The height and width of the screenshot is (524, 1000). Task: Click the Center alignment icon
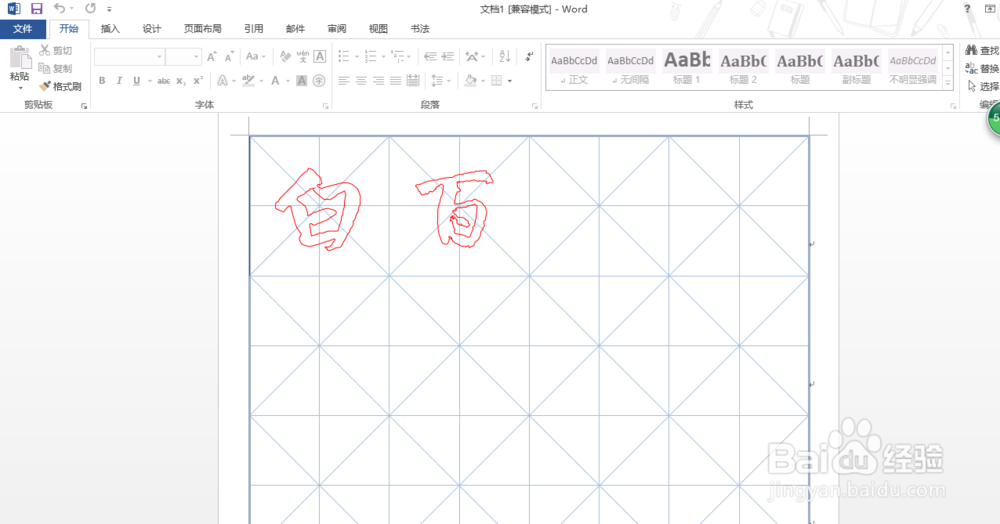coord(361,81)
